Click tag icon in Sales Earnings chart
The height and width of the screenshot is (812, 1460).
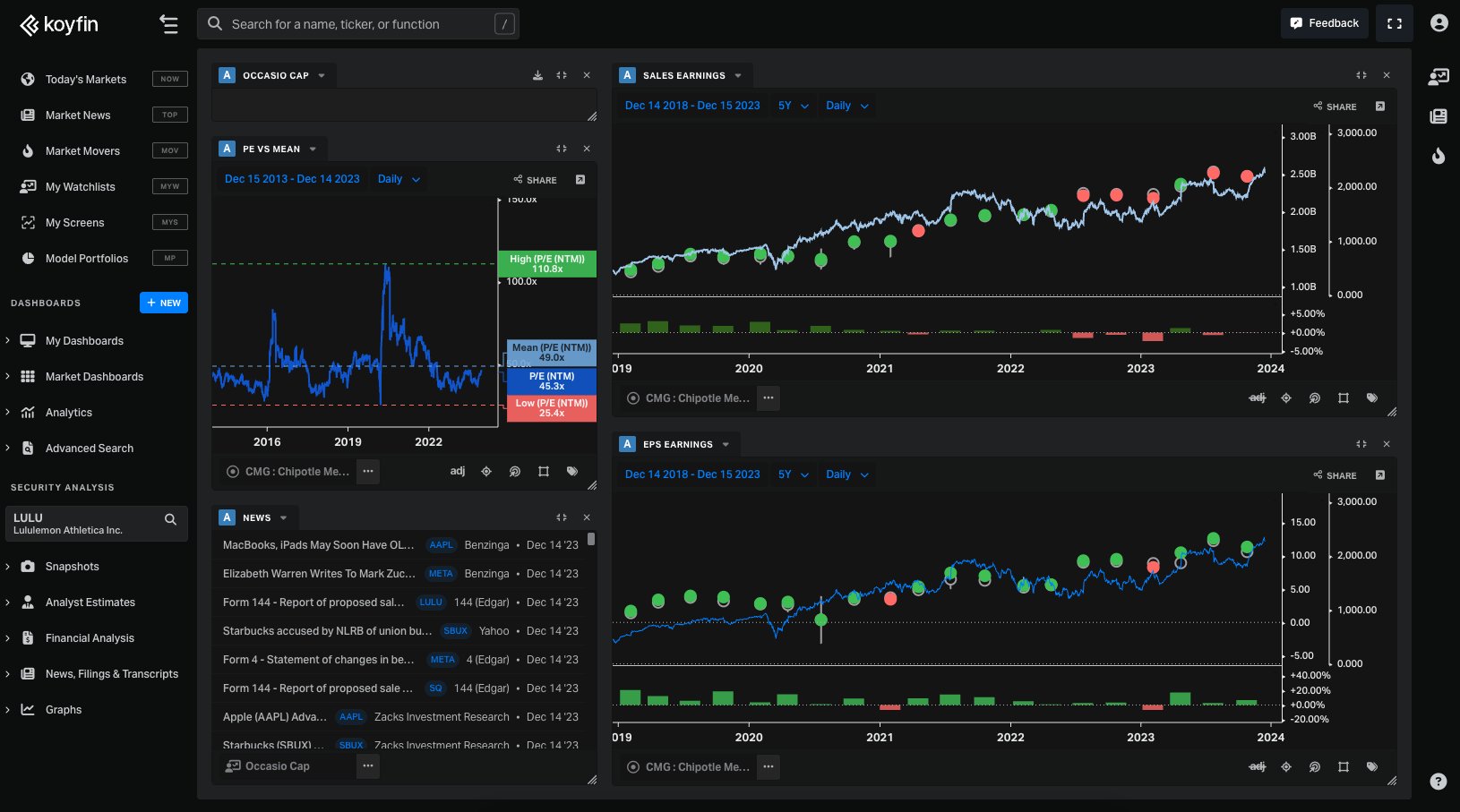click(x=1372, y=397)
